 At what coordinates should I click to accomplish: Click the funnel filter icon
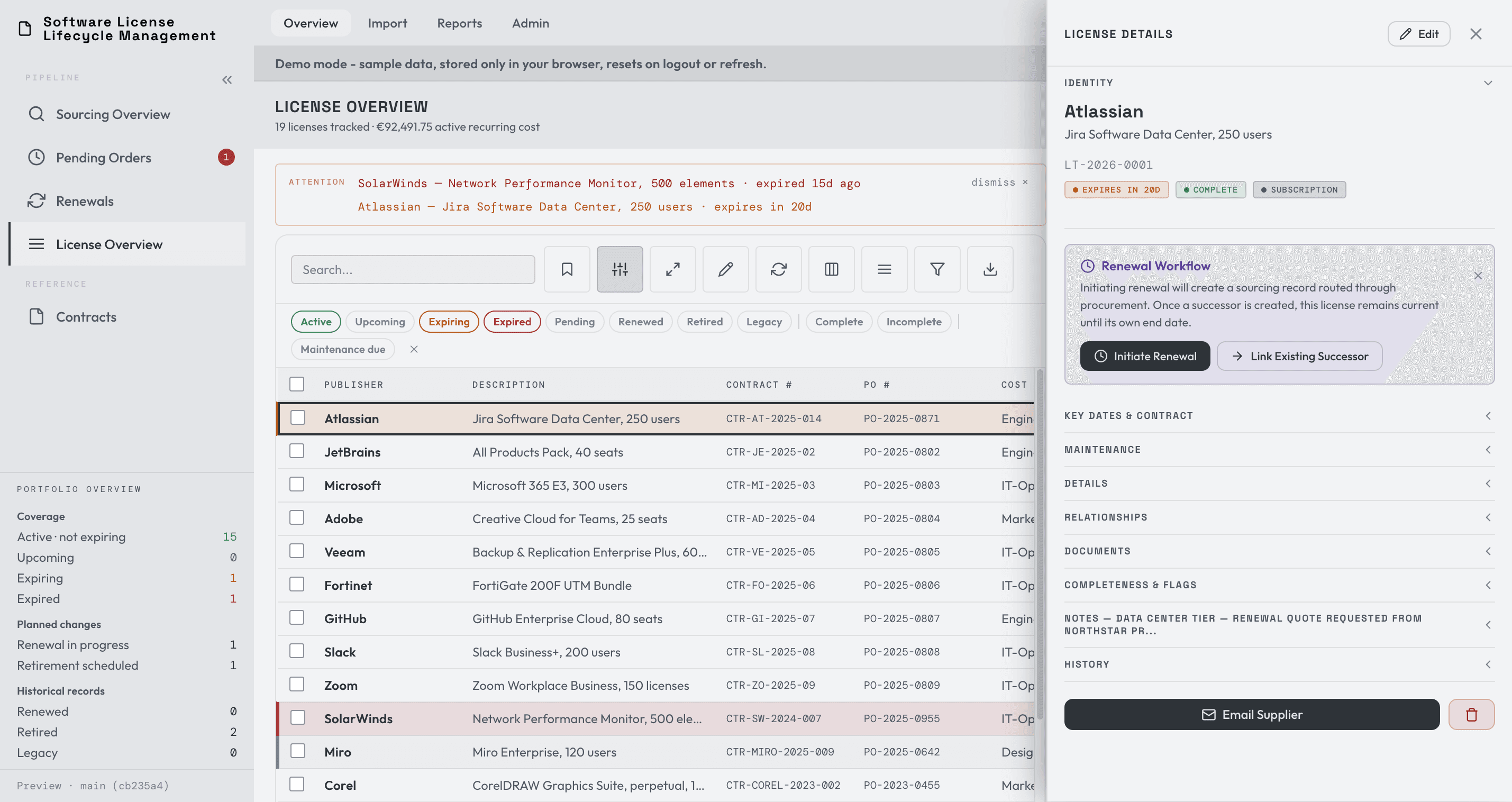click(936, 269)
